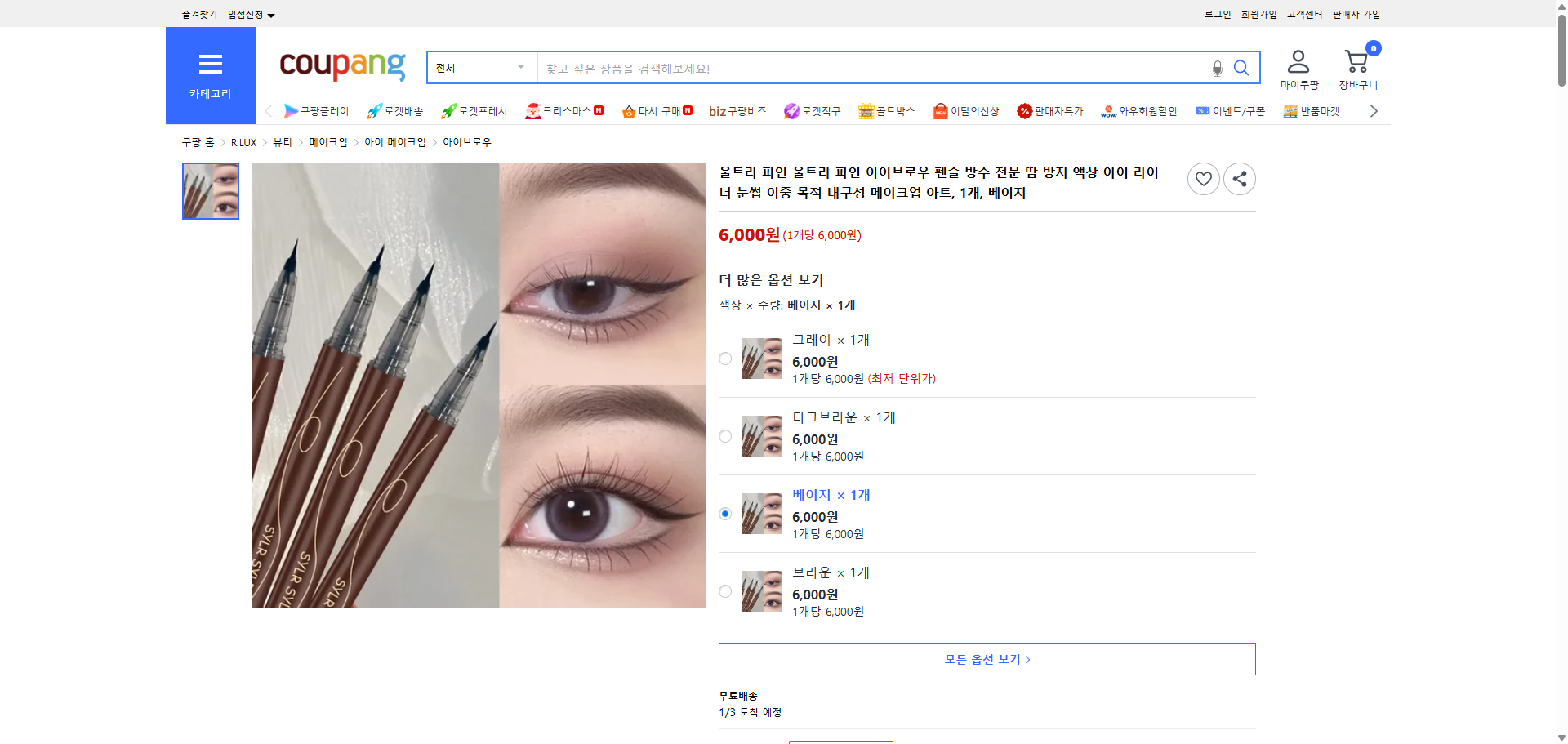Click the 로그인 link at top right
Screen dimensions: 1568x744
tap(1216, 14)
